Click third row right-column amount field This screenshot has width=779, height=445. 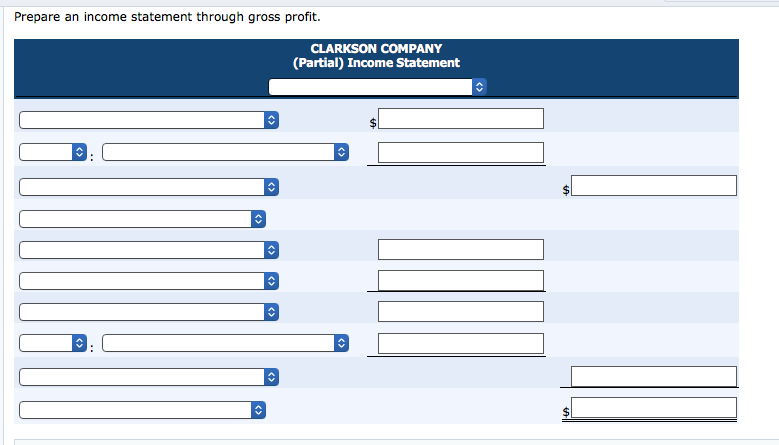[x=654, y=185]
